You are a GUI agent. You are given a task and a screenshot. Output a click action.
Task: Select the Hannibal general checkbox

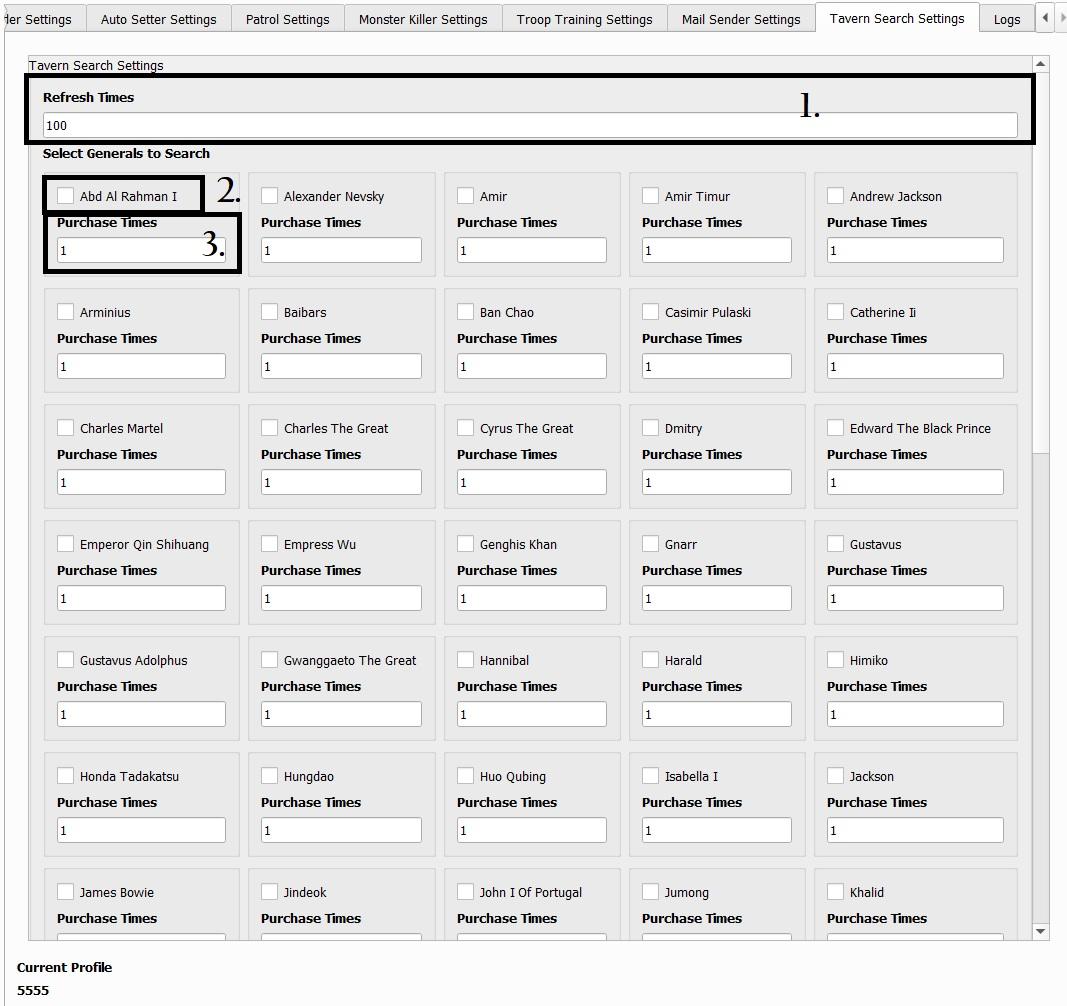point(465,660)
